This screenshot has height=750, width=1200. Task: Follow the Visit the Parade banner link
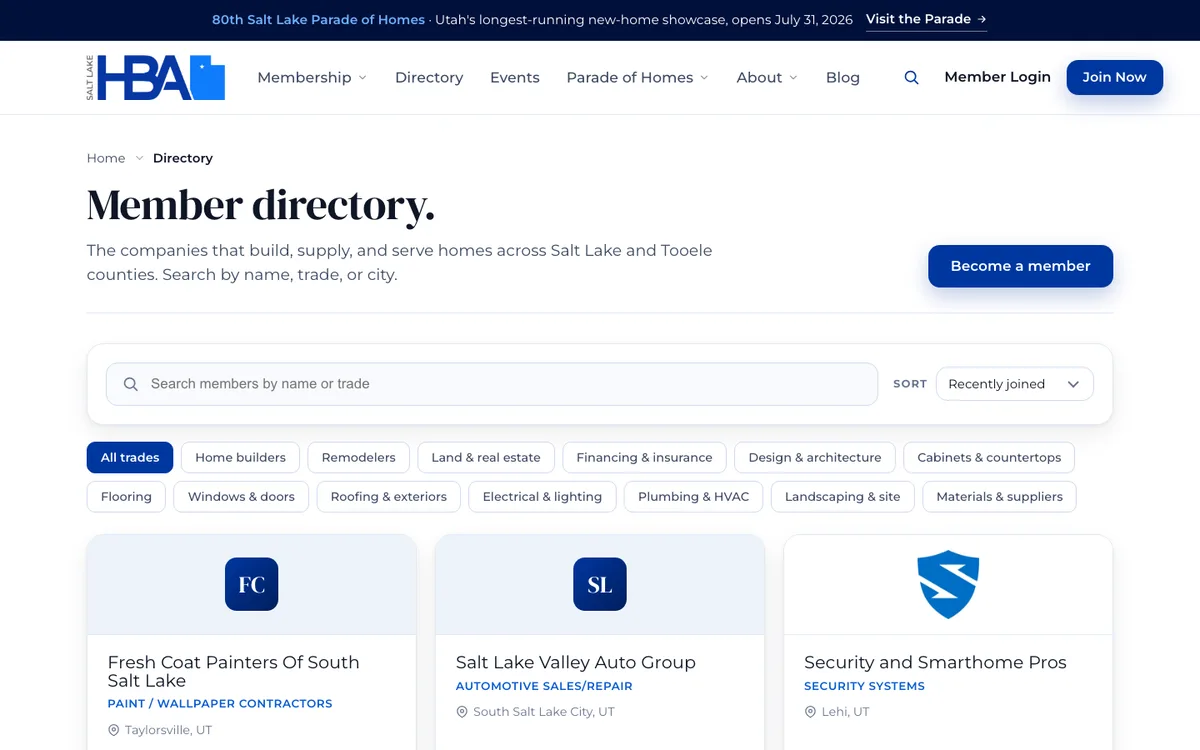[926, 19]
